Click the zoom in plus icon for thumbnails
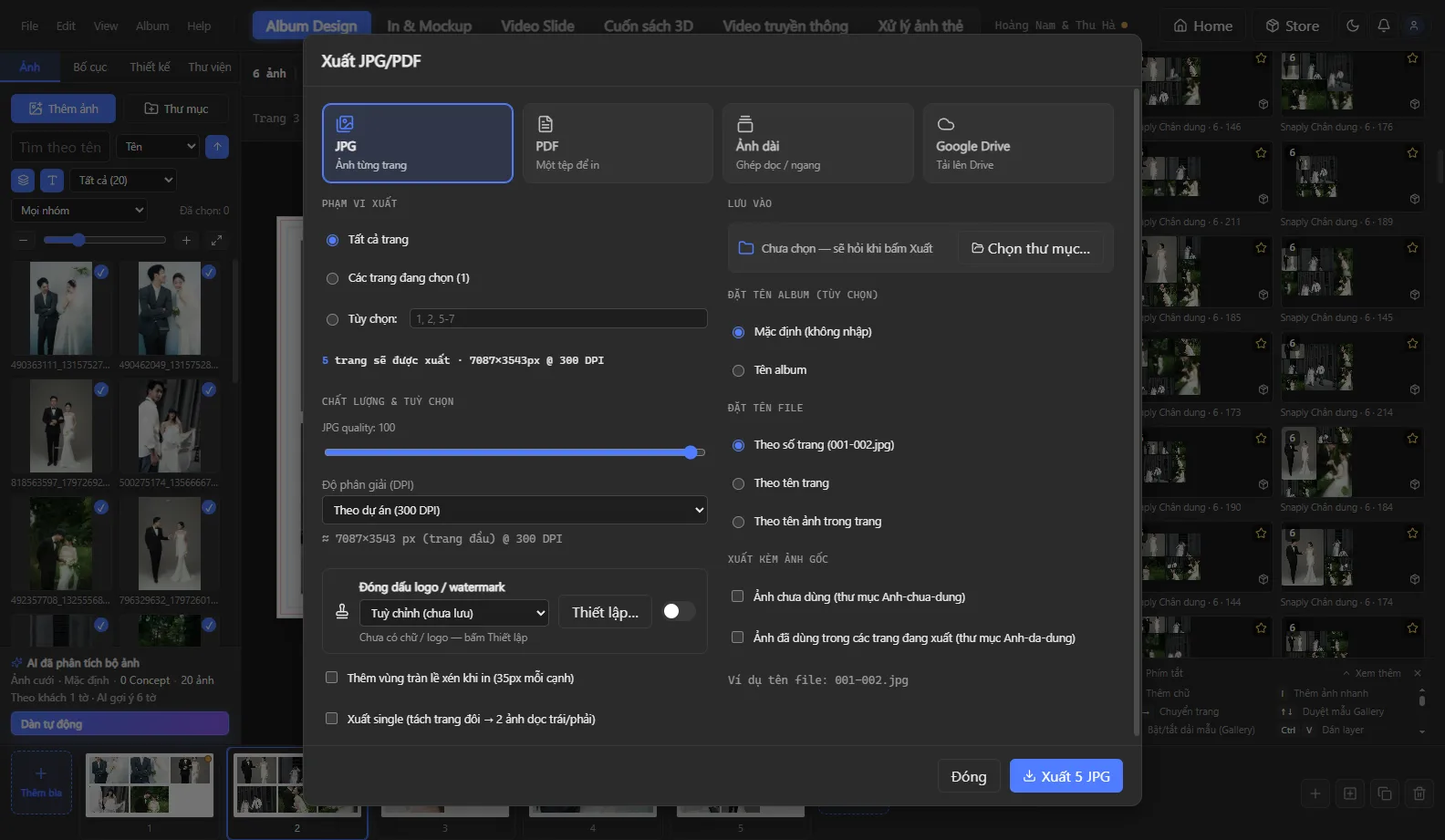1445x840 pixels. click(186, 241)
